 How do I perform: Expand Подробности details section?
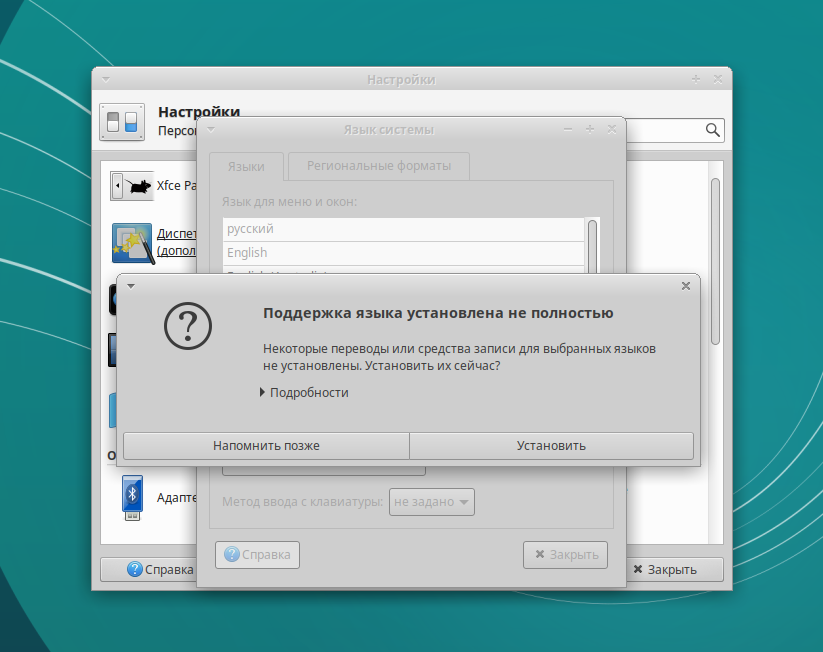[x=304, y=393]
